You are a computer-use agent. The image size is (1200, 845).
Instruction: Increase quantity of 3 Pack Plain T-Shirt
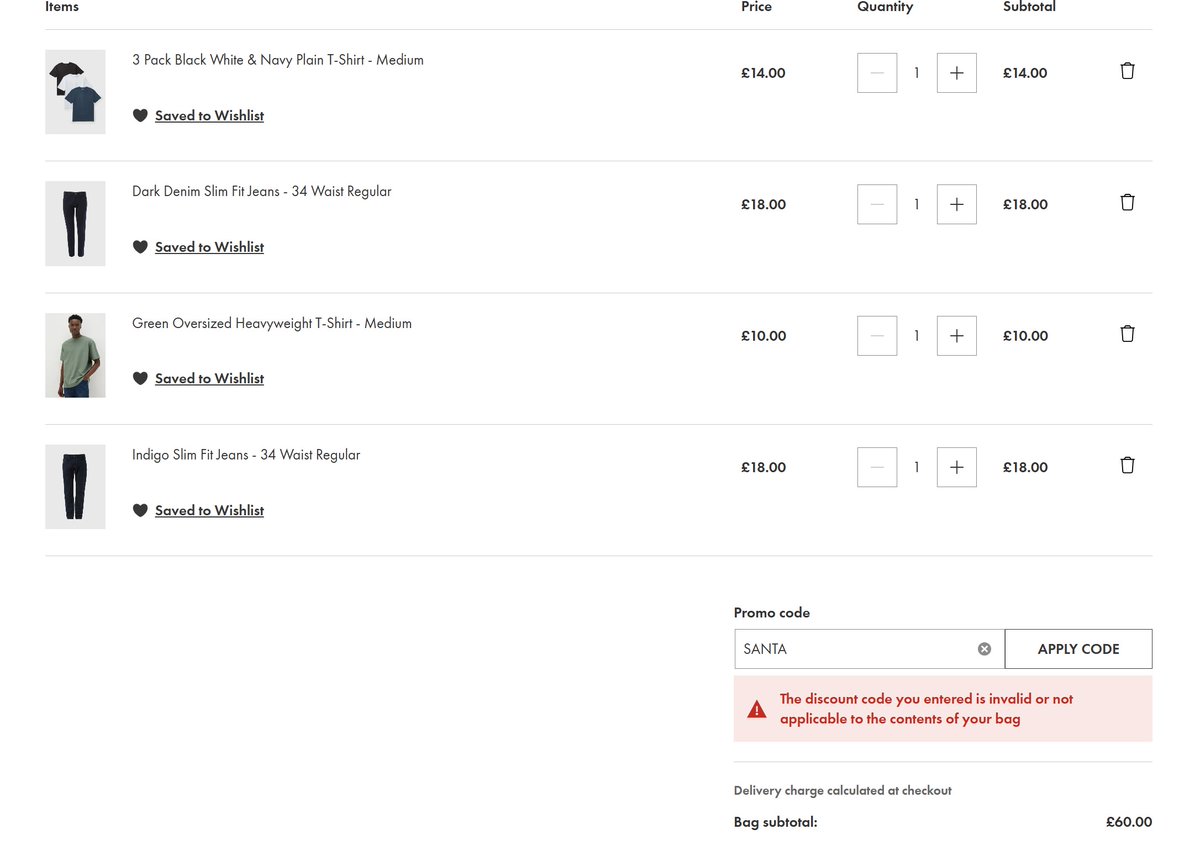[x=956, y=73]
